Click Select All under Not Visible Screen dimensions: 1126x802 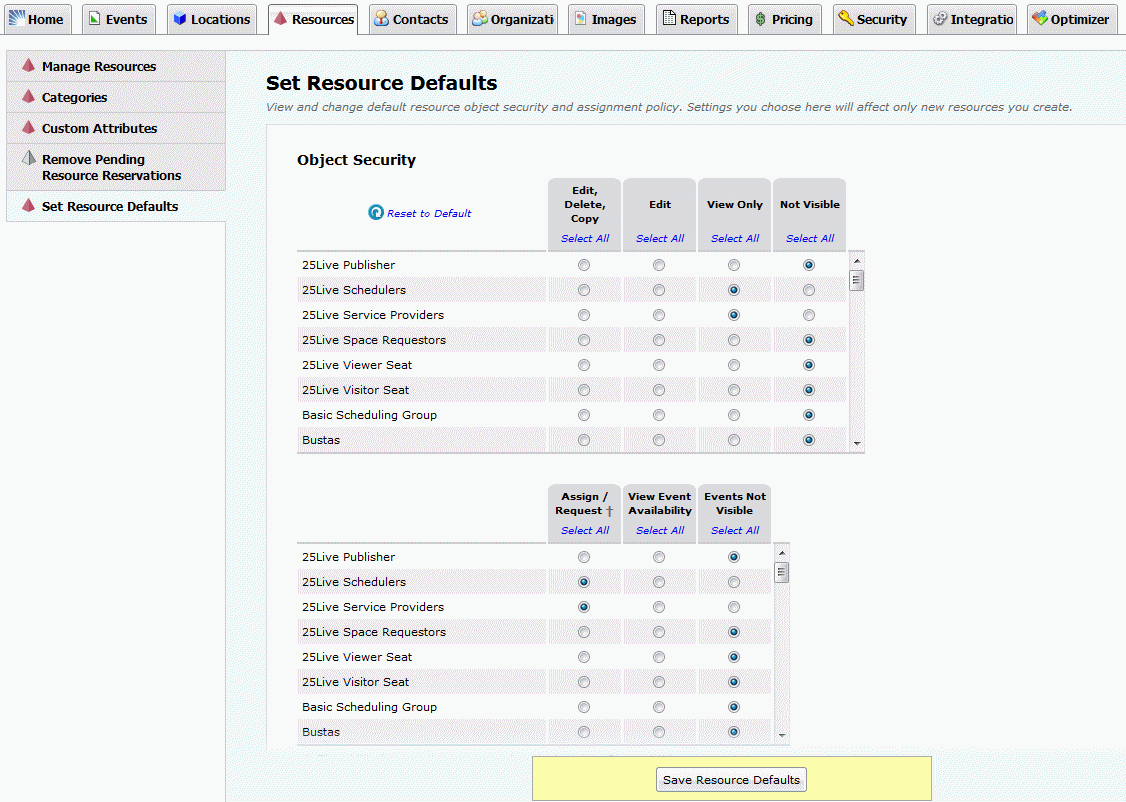click(x=809, y=238)
